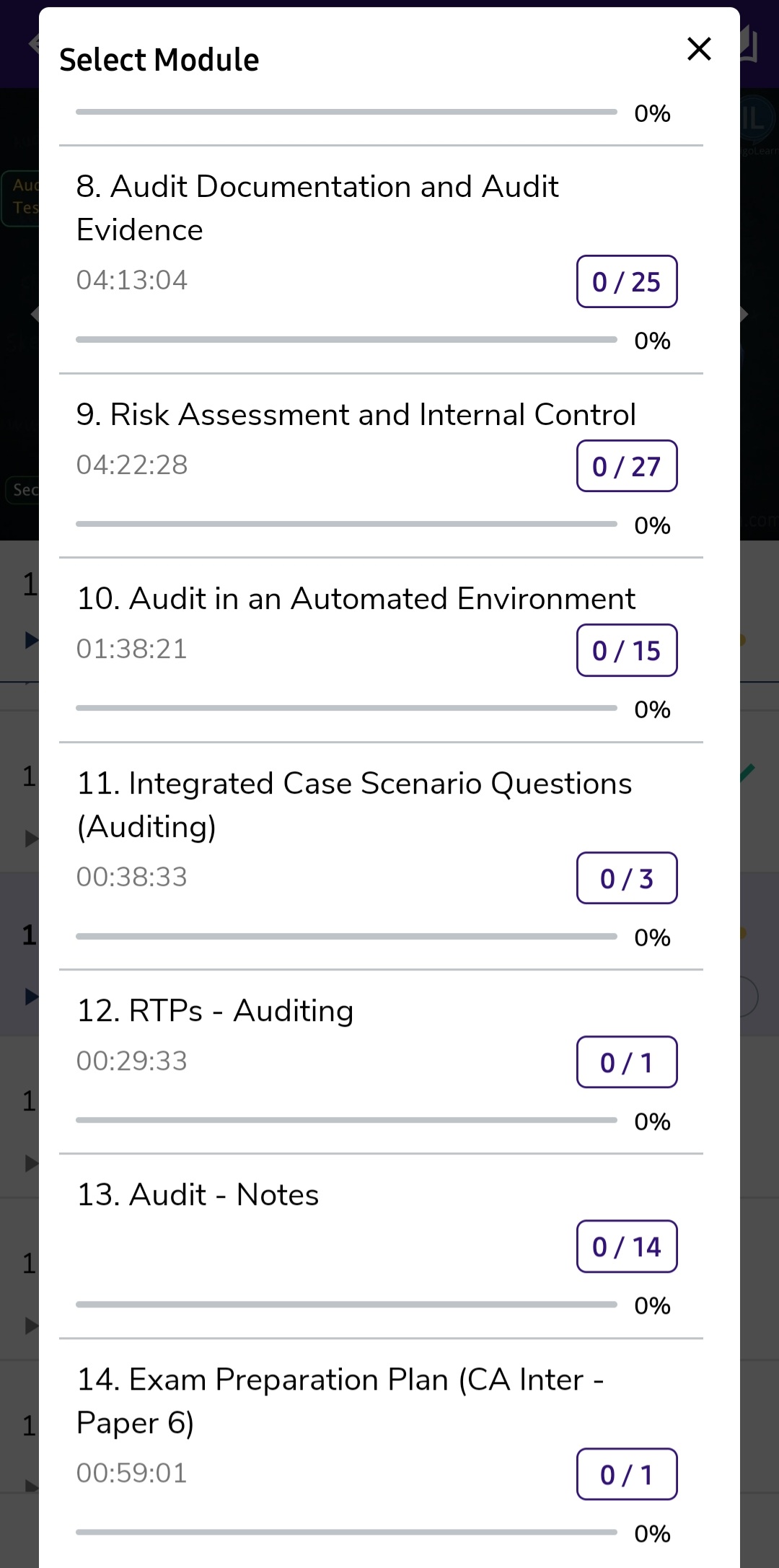Click progress bar under Audit - Notes module
The height and width of the screenshot is (1568, 779).
point(346,1305)
